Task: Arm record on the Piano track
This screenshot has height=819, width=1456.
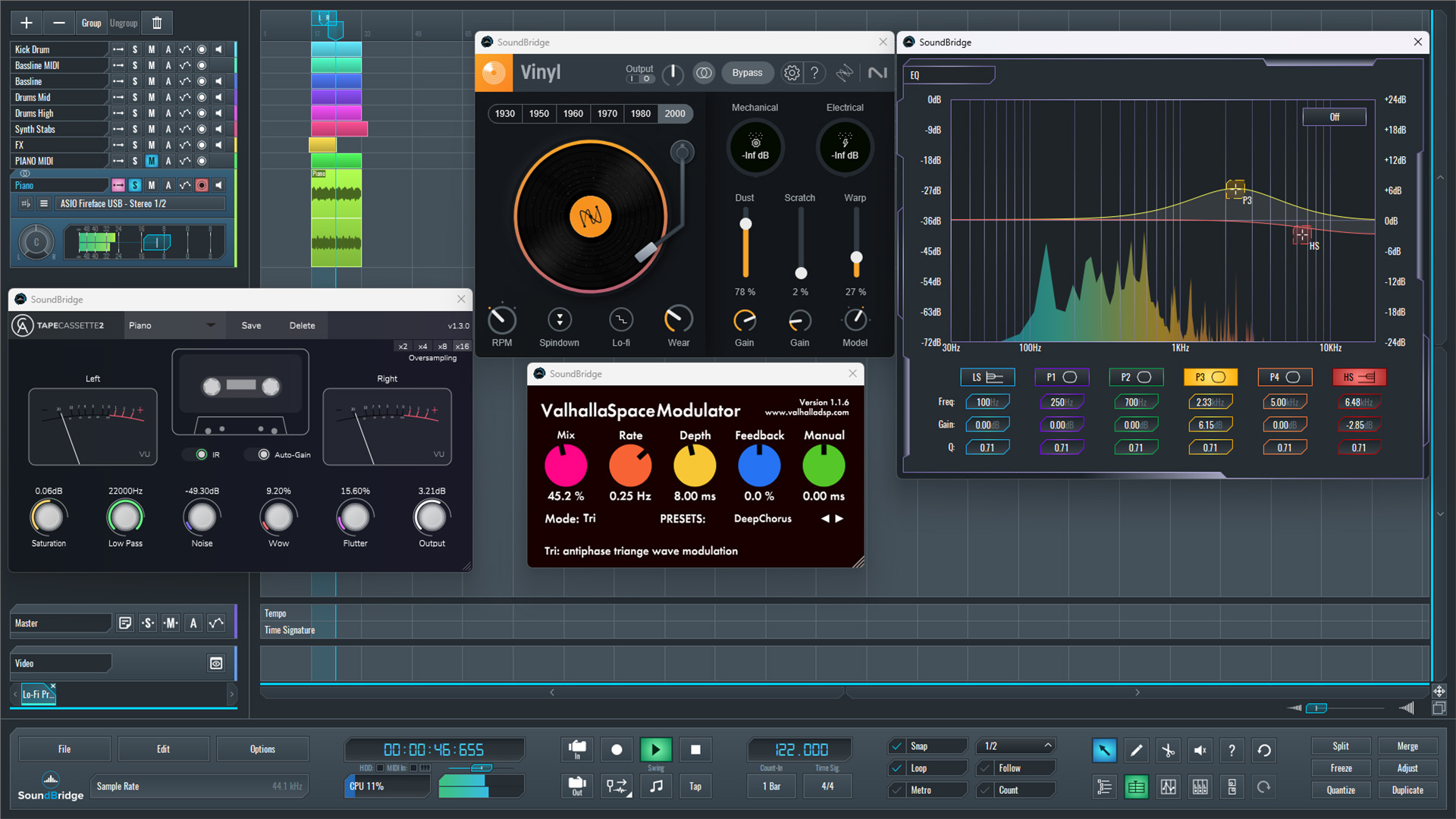Action: [202, 185]
